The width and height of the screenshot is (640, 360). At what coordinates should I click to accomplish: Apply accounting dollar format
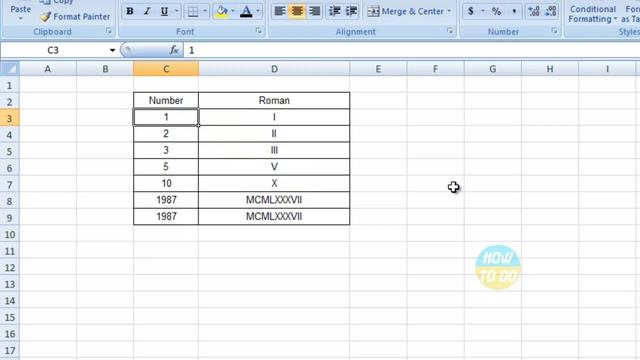click(x=471, y=11)
